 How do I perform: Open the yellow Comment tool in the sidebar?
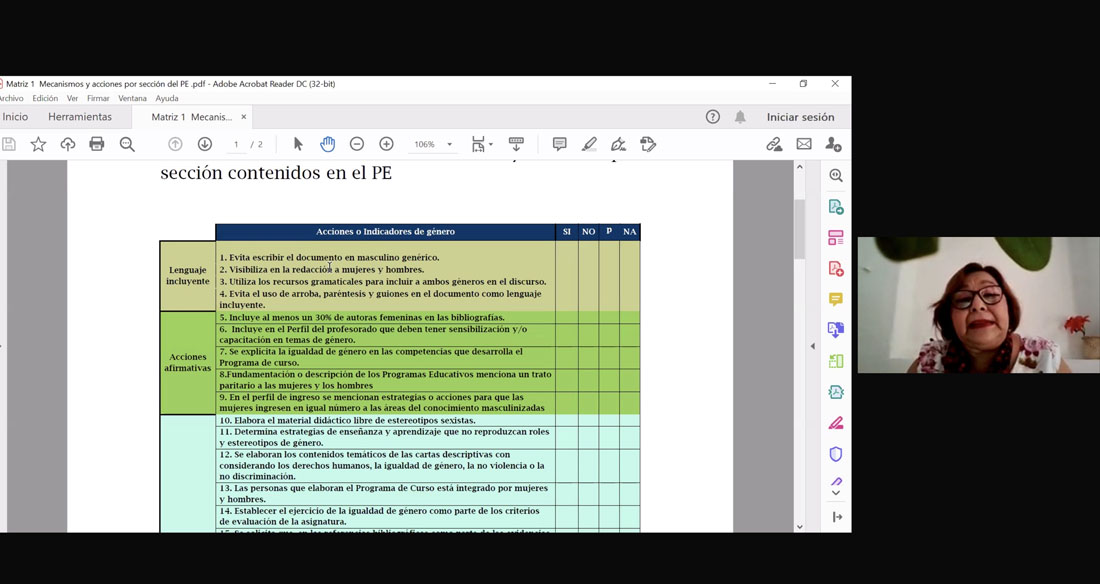point(836,300)
